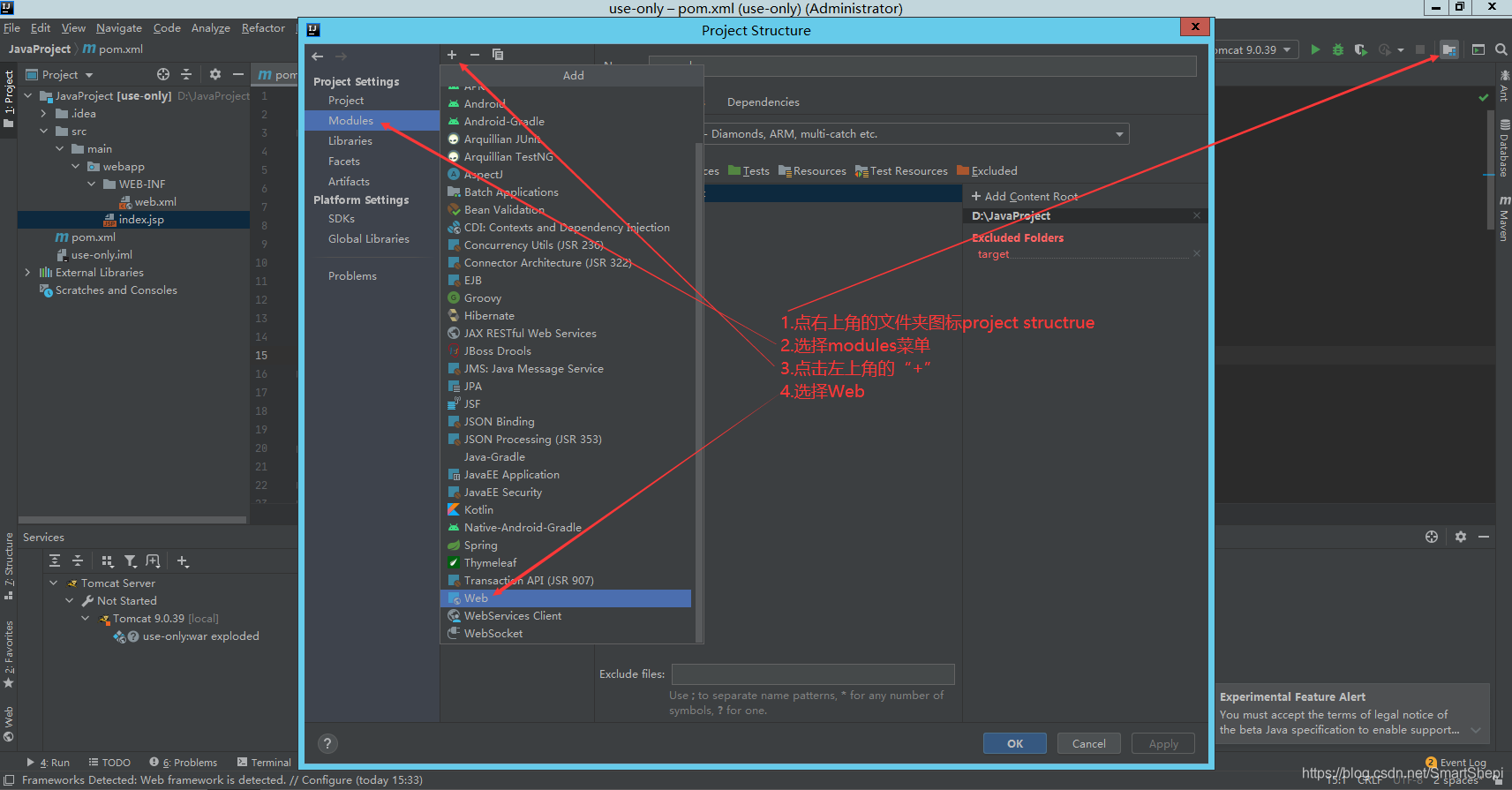
Task: Open the Analyze menu
Action: tap(211, 28)
